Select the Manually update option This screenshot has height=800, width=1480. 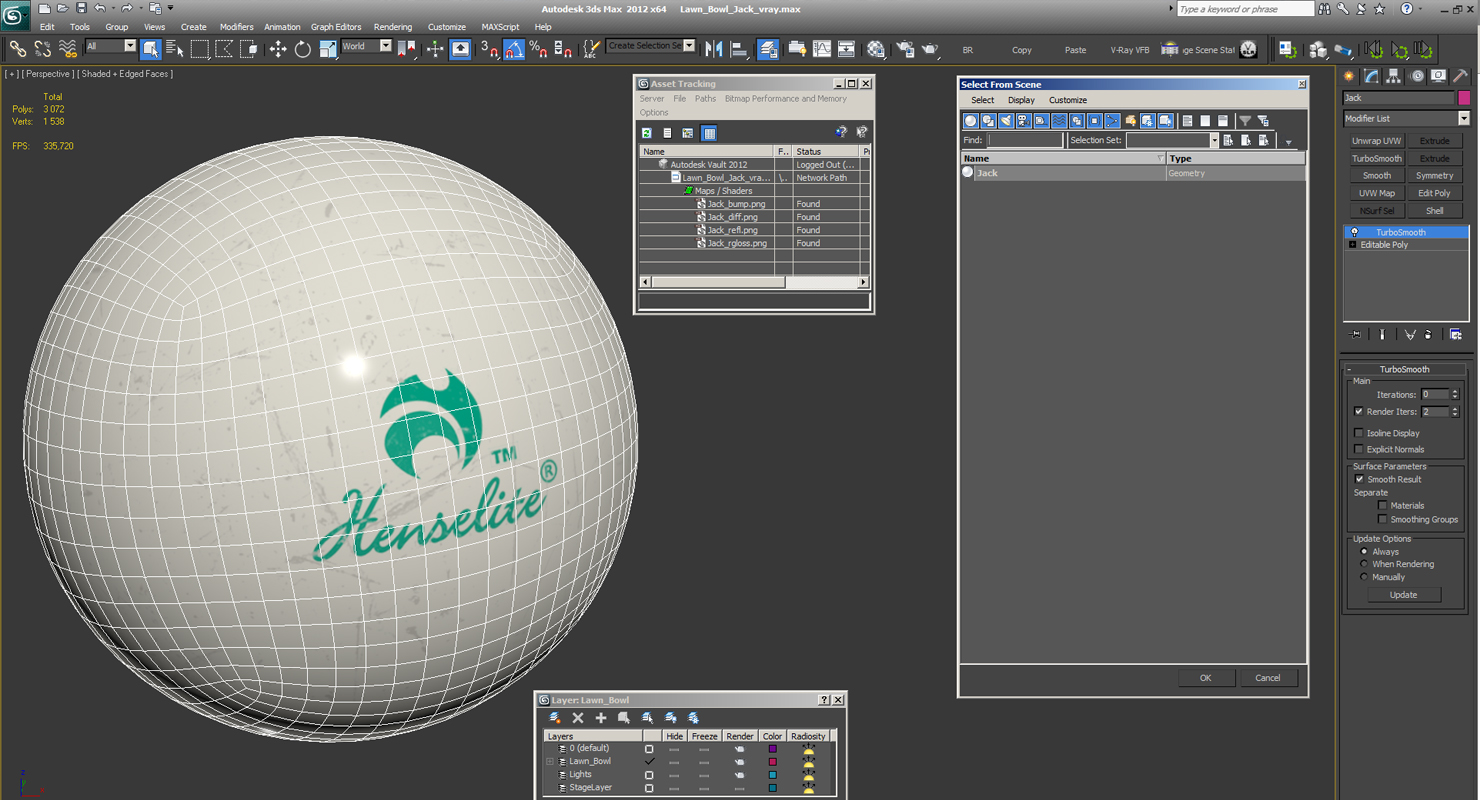pos(1363,577)
